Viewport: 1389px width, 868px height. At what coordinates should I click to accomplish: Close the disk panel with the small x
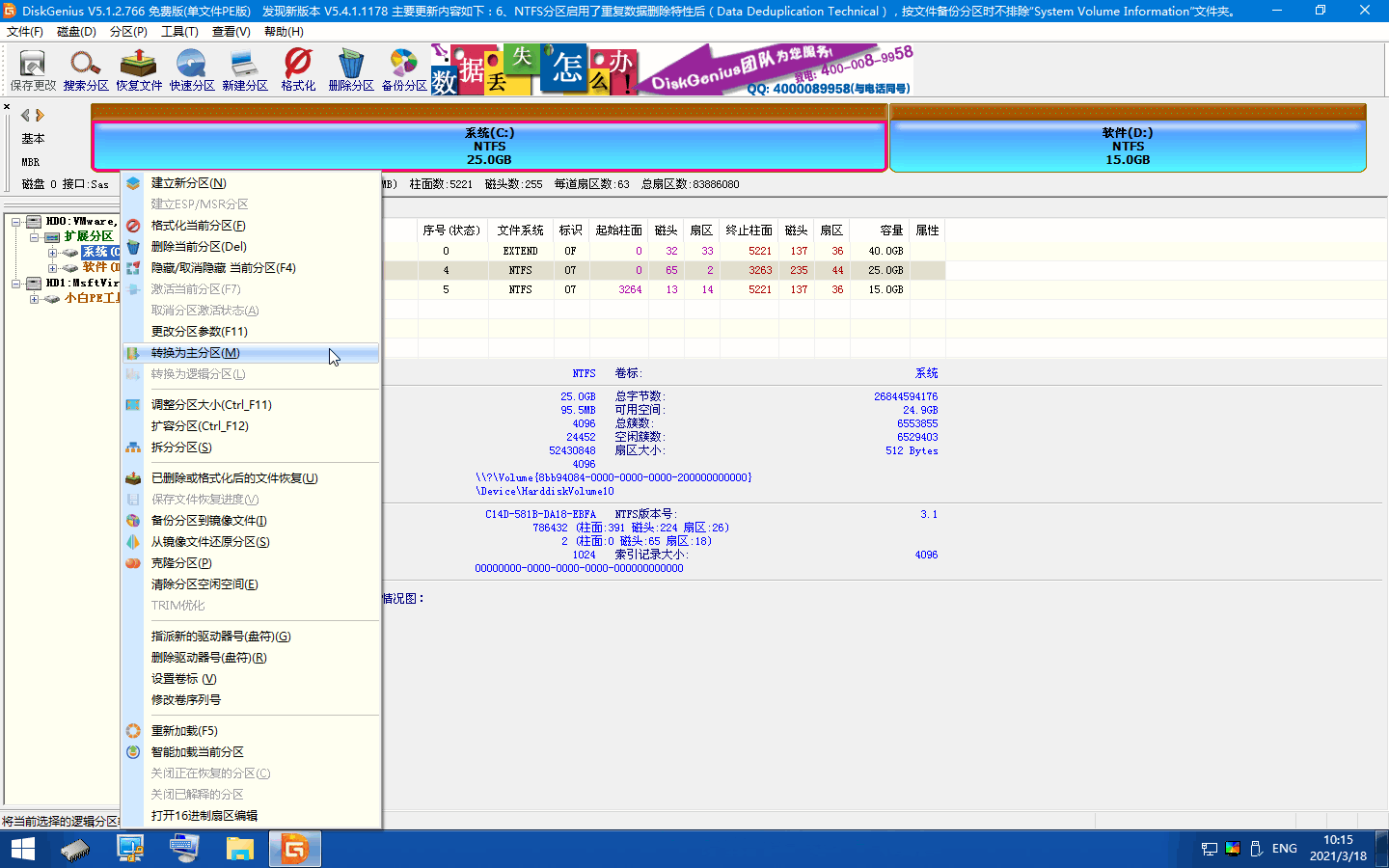coord(7,107)
